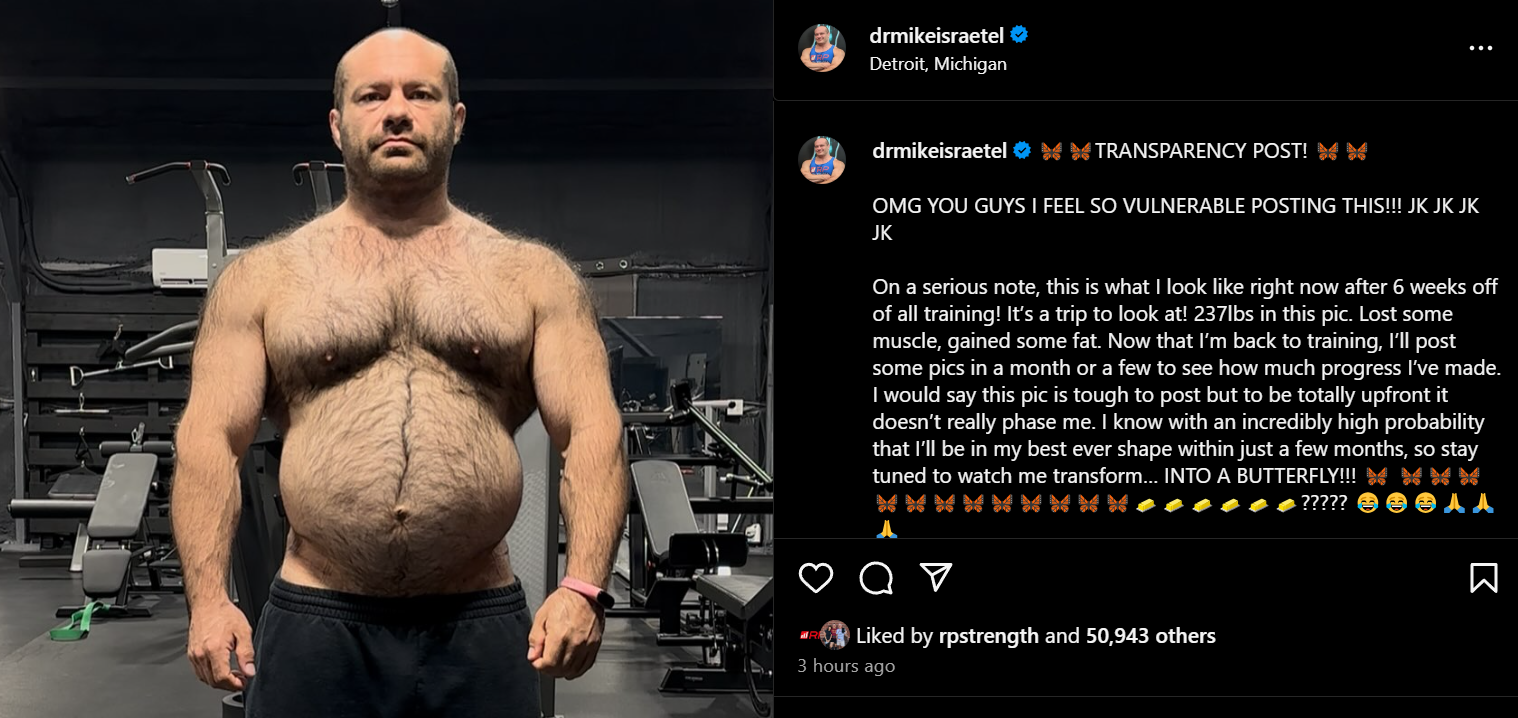This screenshot has width=1518, height=718.
Task: View the list of 50,943 others who liked
Action: (x=1151, y=636)
